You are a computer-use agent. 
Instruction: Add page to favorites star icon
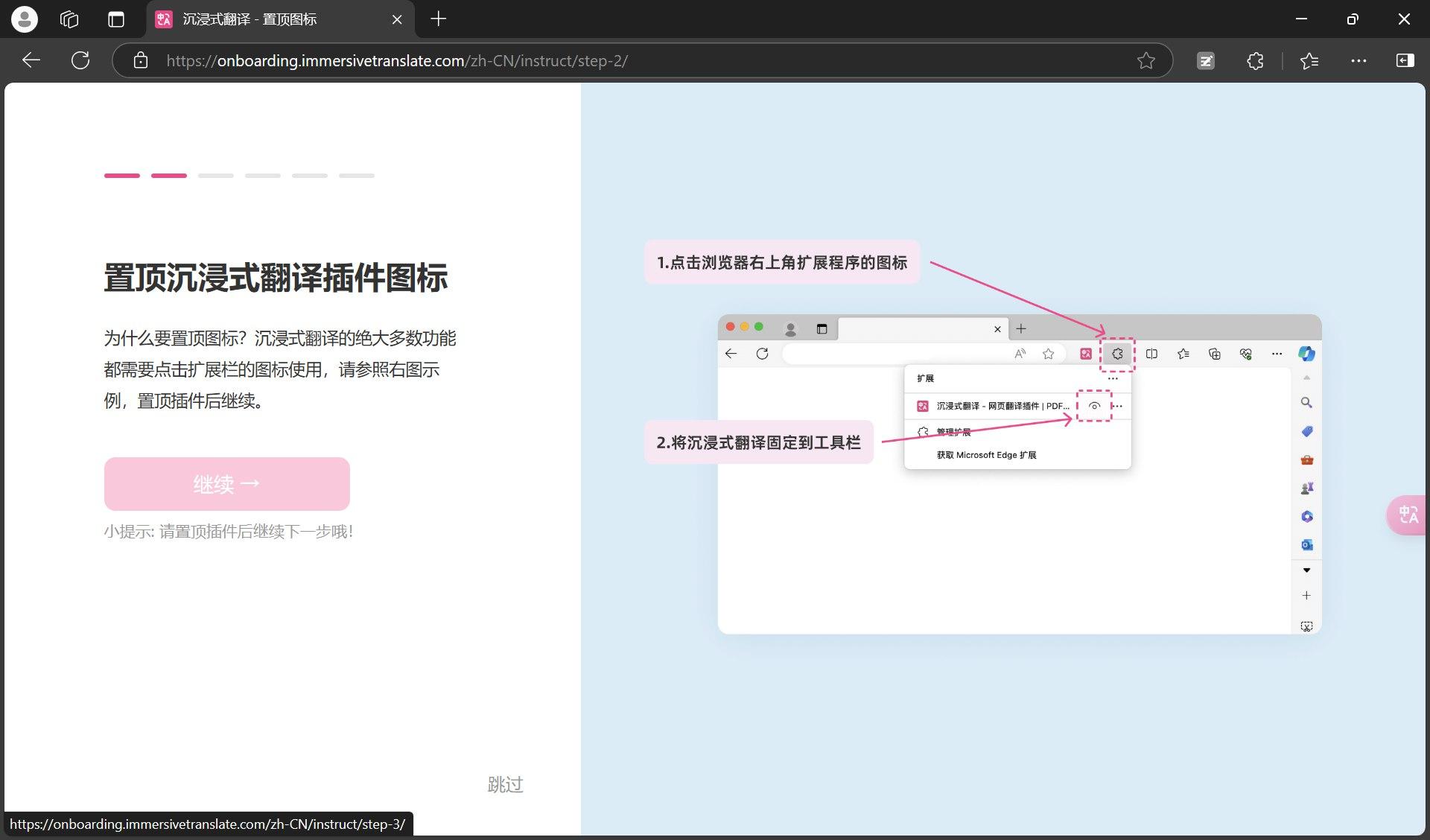point(1145,60)
